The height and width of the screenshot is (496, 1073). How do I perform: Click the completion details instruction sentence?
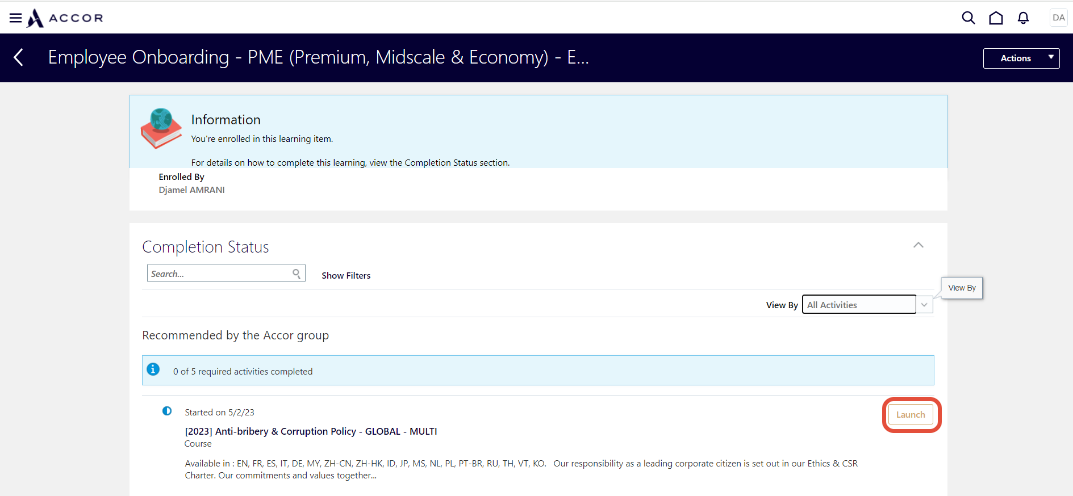(350, 163)
